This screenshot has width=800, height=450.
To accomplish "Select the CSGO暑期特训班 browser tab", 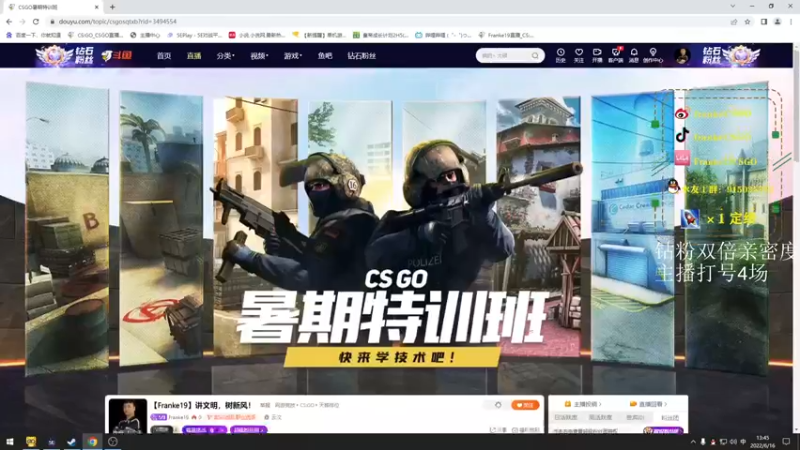I will point(51,7).
